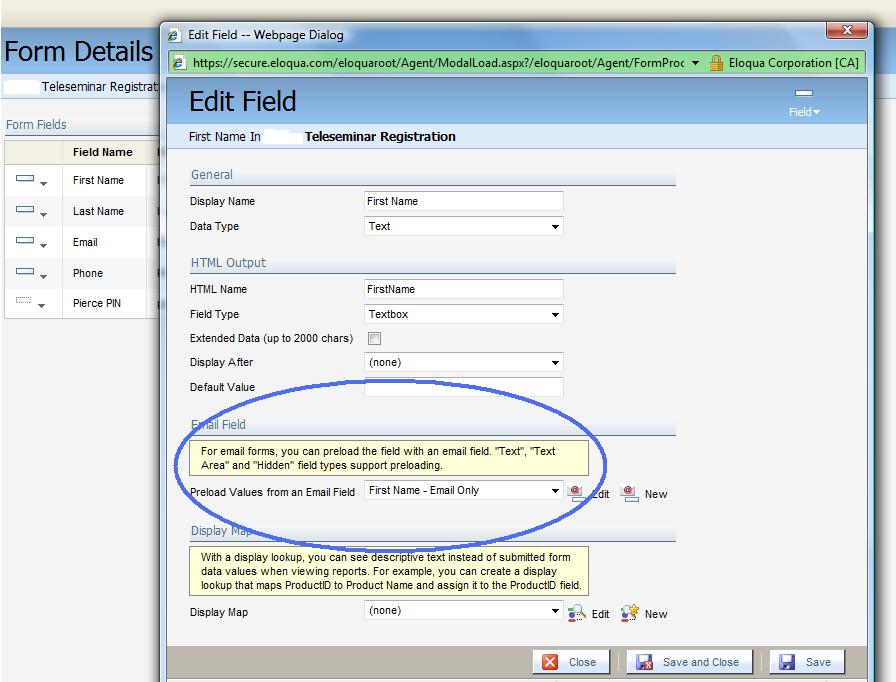Click the security lock icon in address bar
This screenshot has height=682, width=896.
[716, 63]
